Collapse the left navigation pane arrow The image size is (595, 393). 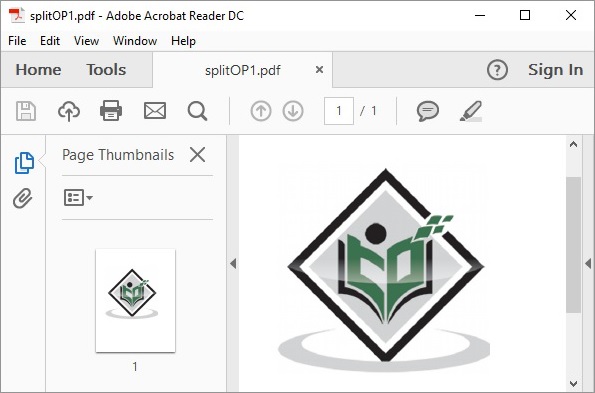pos(233,263)
